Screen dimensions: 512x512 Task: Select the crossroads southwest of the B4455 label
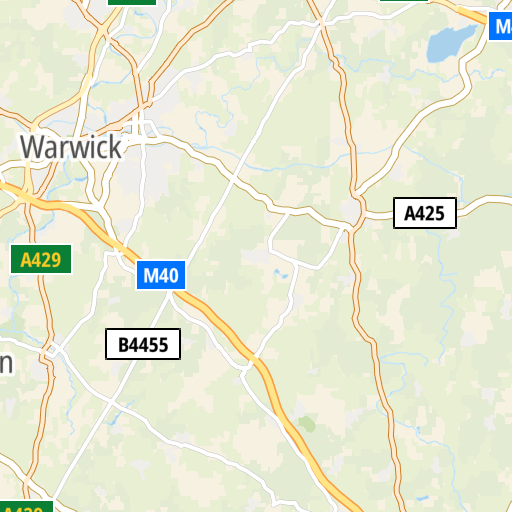point(111,402)
